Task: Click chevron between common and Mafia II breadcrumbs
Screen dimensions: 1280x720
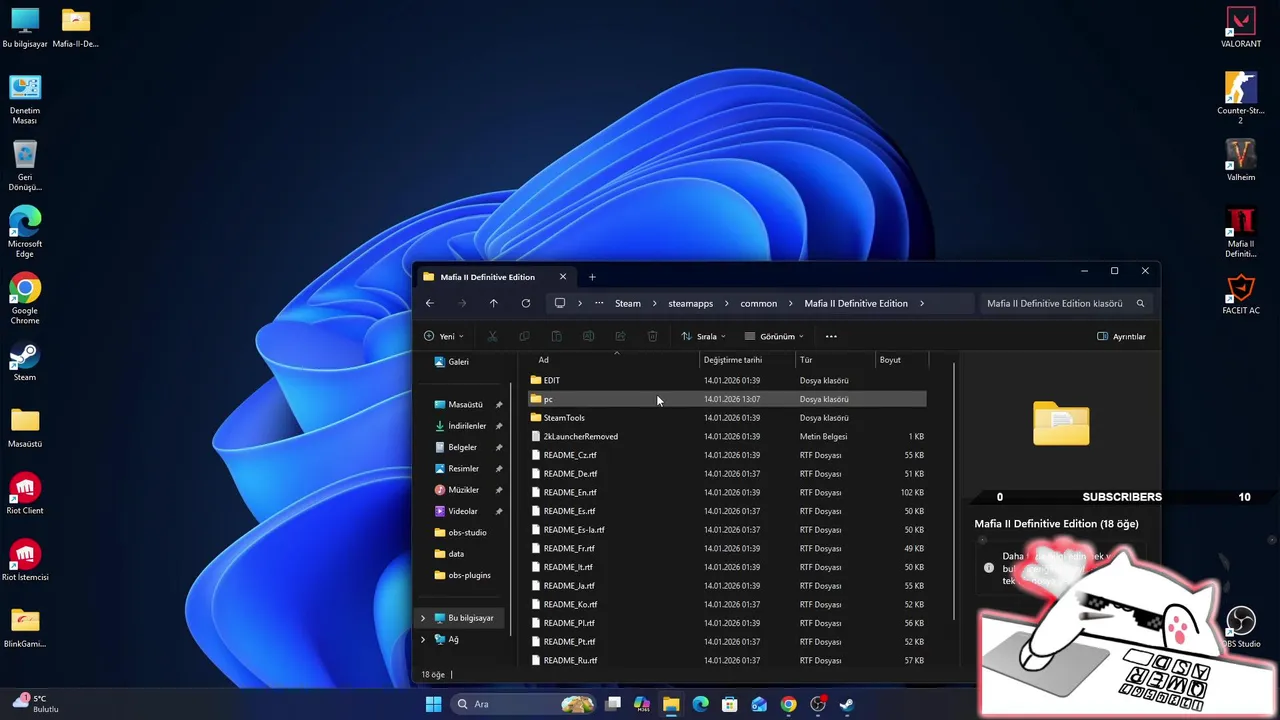Action: (x=791, y=303)
